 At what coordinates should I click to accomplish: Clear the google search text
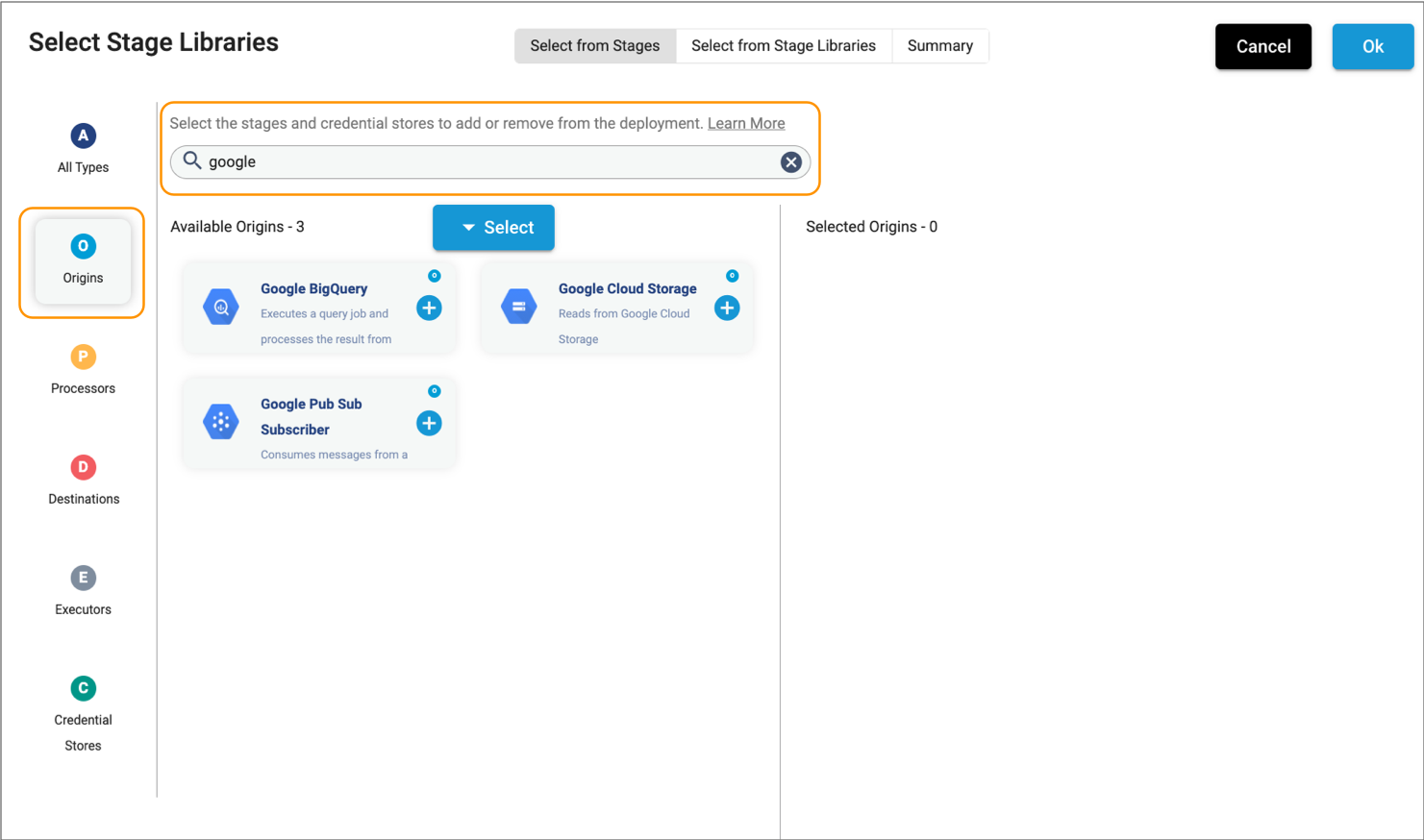791,162
